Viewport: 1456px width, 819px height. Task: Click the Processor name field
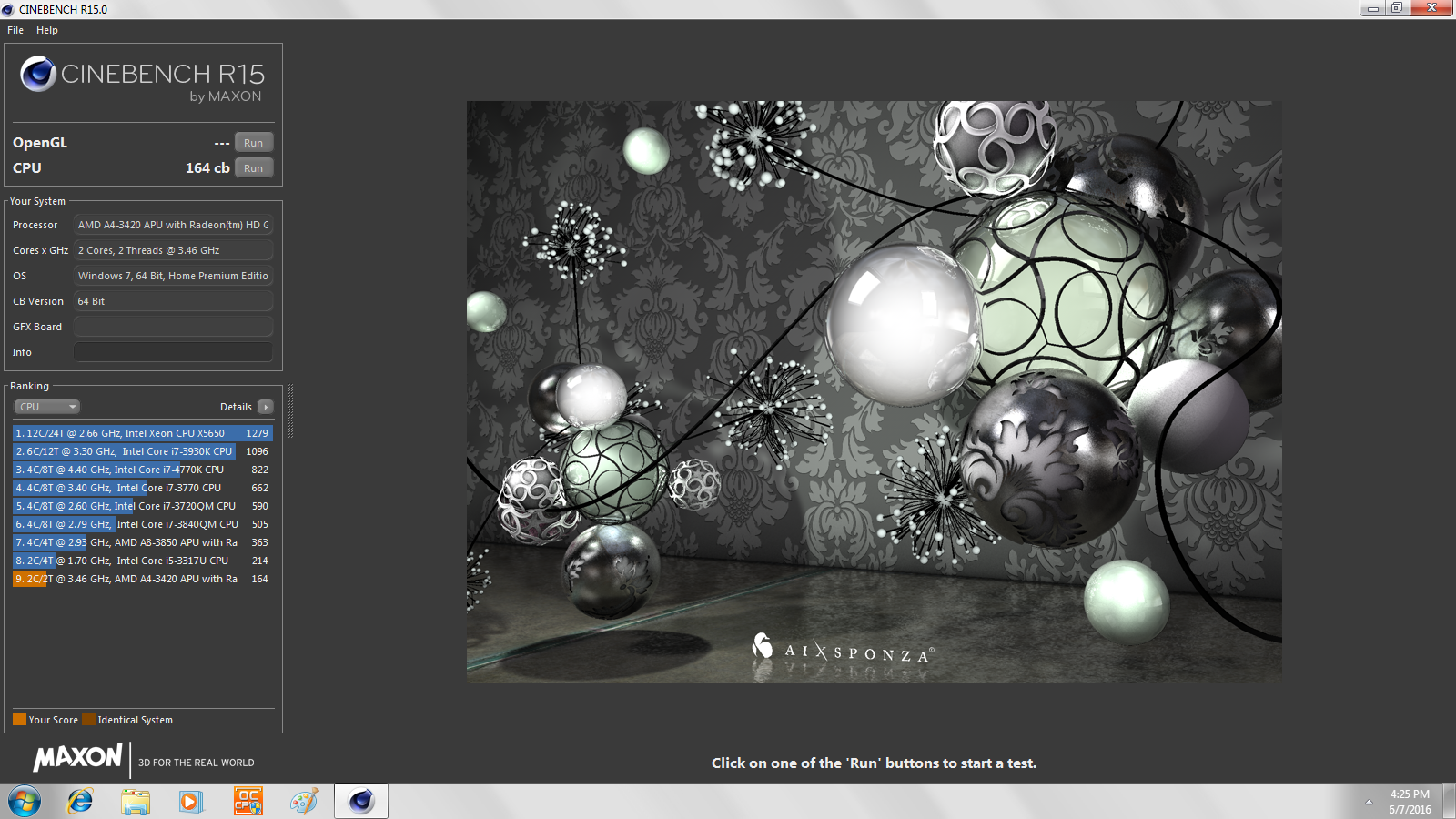pos(173,225)
